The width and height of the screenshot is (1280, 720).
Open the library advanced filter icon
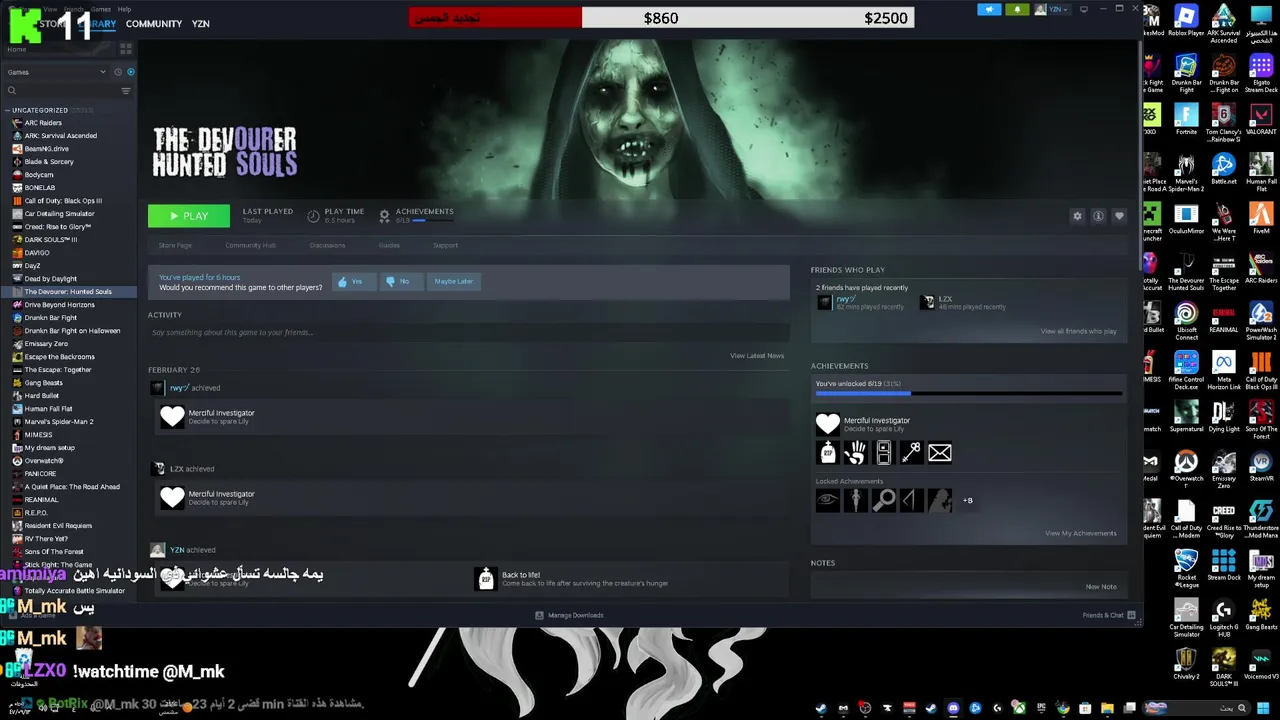126,91
